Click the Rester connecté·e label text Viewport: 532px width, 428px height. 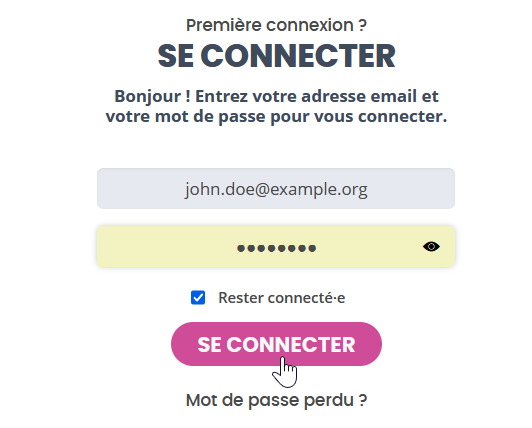pyautogui.click(x=282, y=298)
